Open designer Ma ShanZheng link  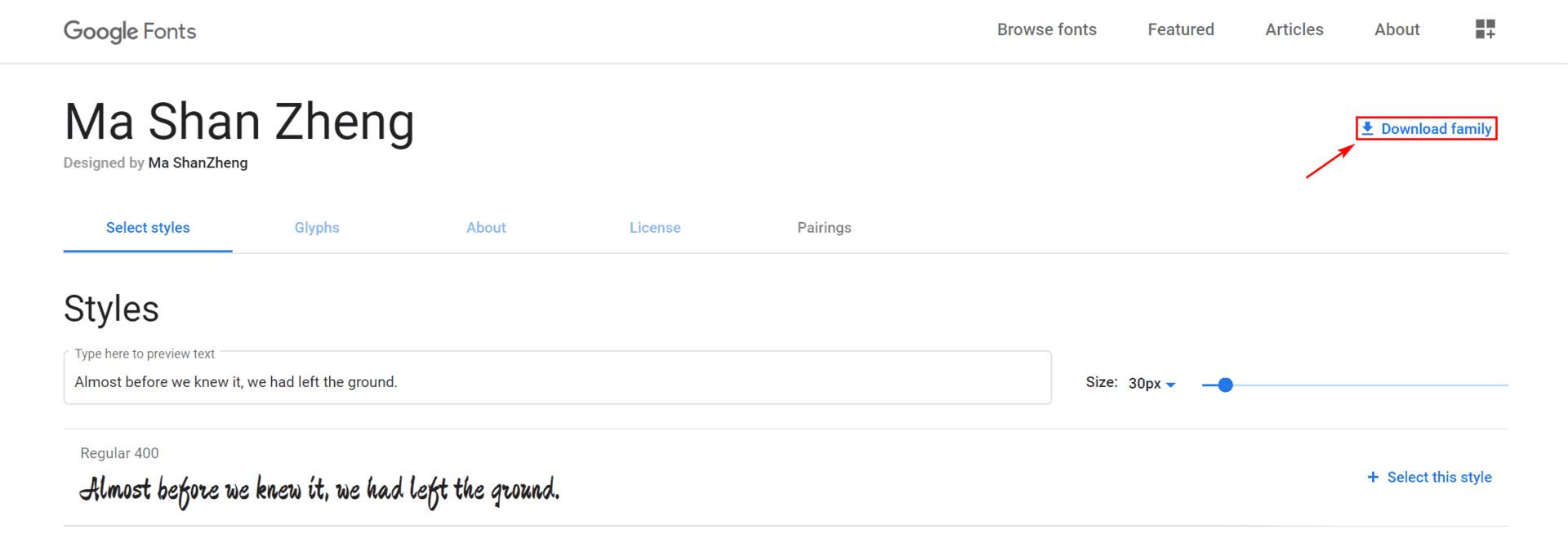pyautogui.click(x=198, y=162)
